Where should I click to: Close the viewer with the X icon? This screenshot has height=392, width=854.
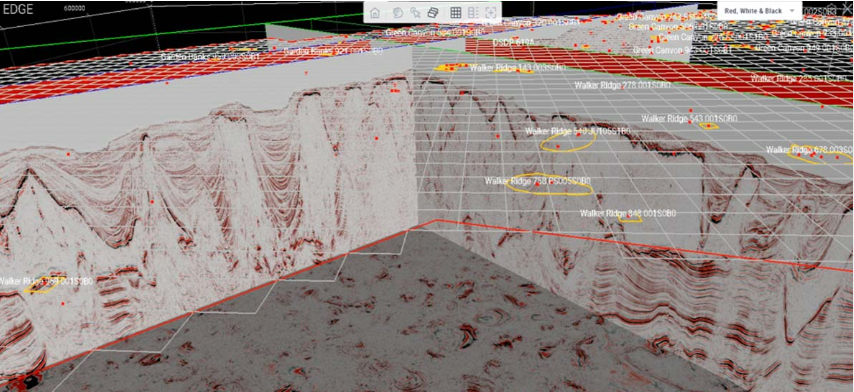coord(846,9)
